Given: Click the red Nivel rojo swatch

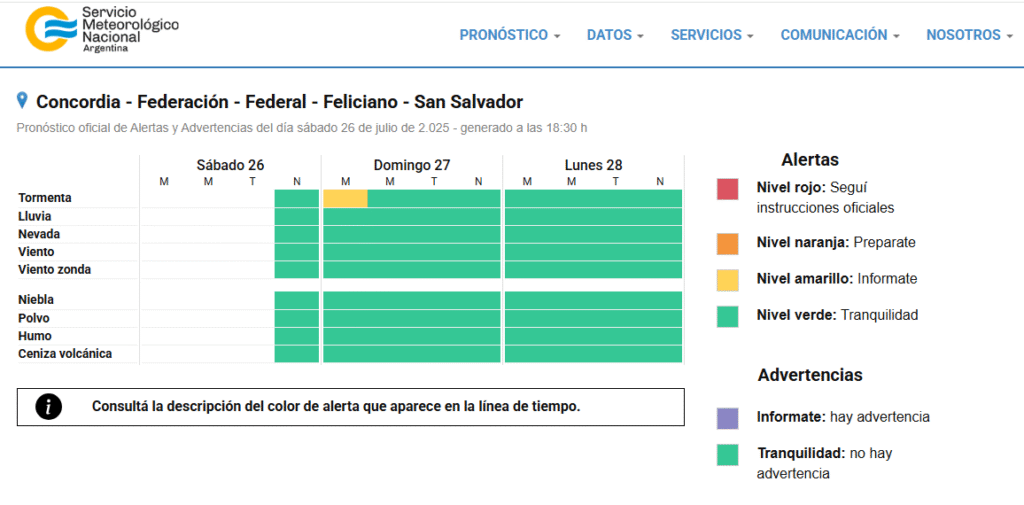Looking at the screenshot, I should [727, 190].
